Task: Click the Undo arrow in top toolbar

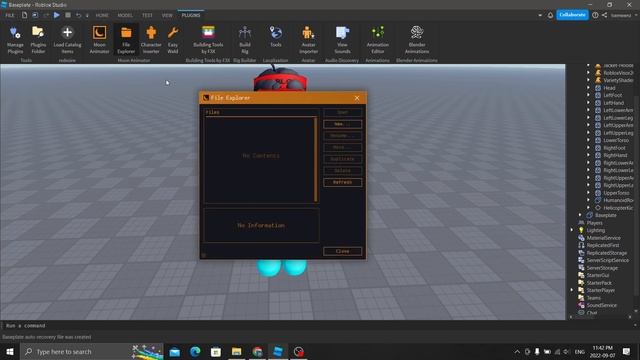Action: point(78,15)
